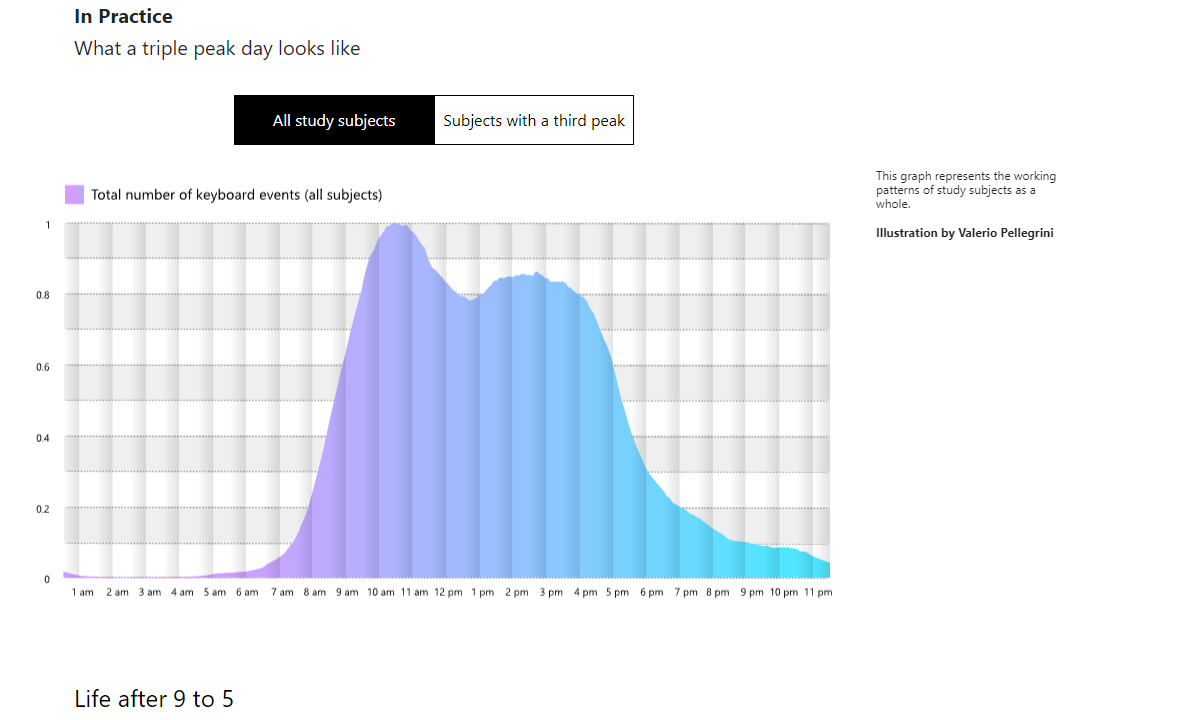The width and height of the screenshot is (1200, 720).
Task: Click the 4 am x-axis label
Action: coord(182,592)
